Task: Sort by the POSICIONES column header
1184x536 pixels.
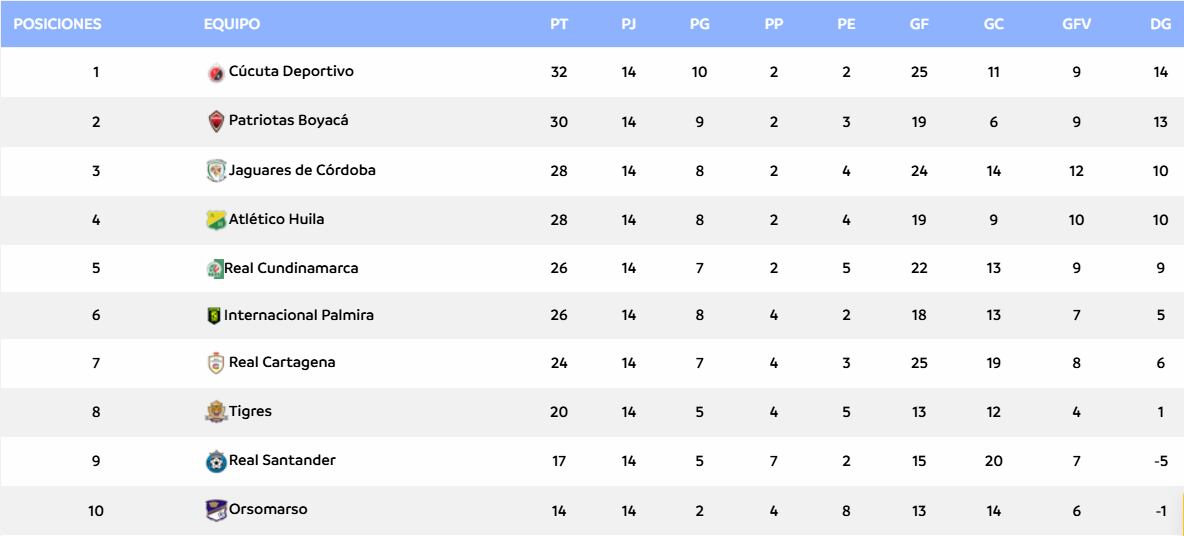Action: [59, 24]
